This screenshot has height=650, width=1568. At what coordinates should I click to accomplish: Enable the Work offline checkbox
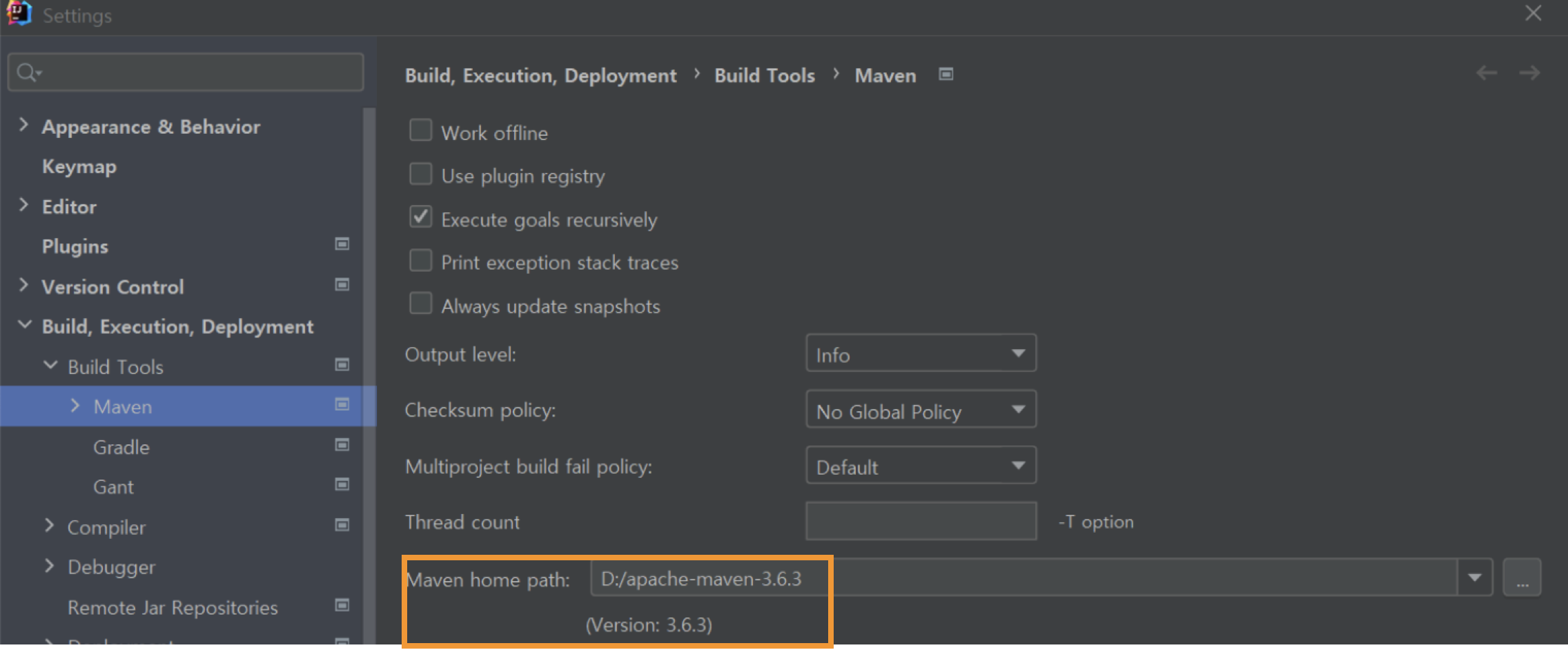[421, 130]
